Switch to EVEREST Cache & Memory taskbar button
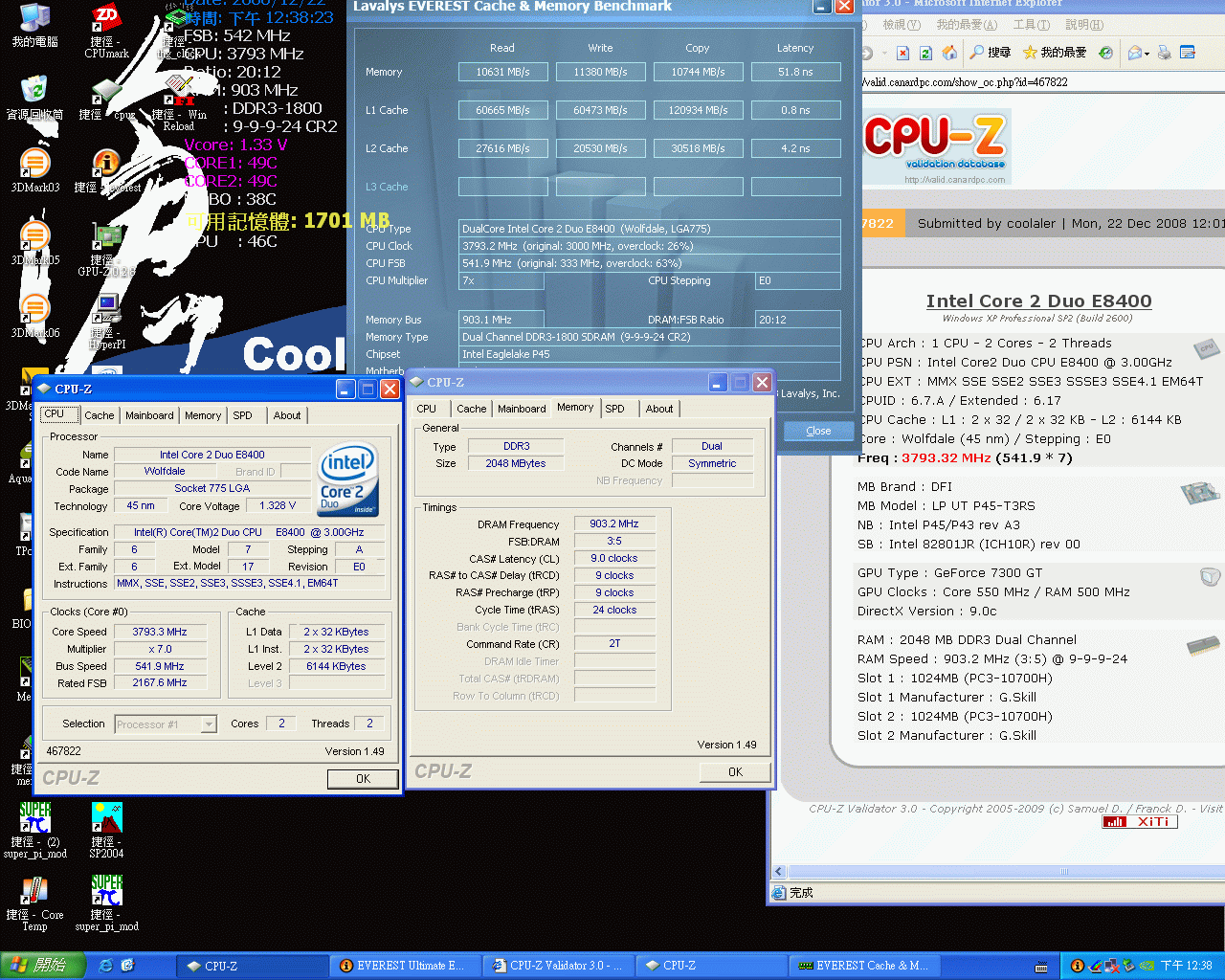This screenshot has height=980, width=1225. (862, 966)
